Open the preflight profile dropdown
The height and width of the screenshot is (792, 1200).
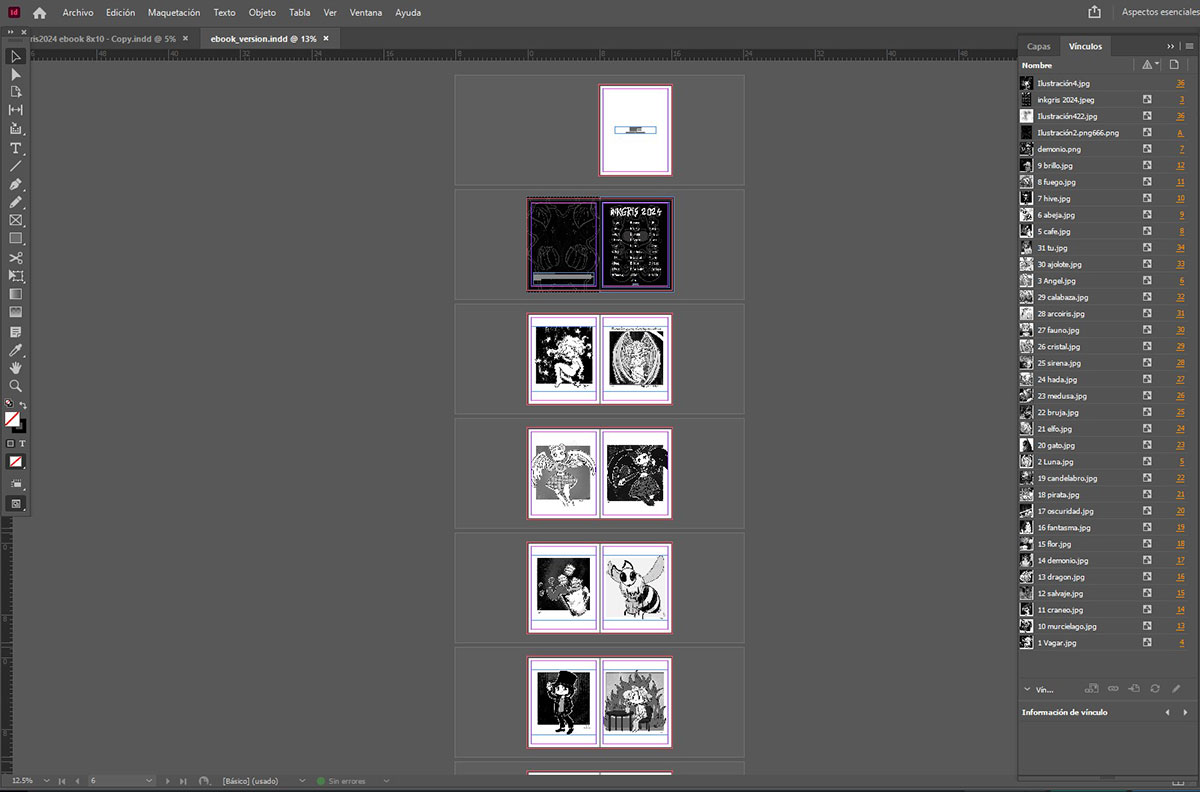point(302,780)
